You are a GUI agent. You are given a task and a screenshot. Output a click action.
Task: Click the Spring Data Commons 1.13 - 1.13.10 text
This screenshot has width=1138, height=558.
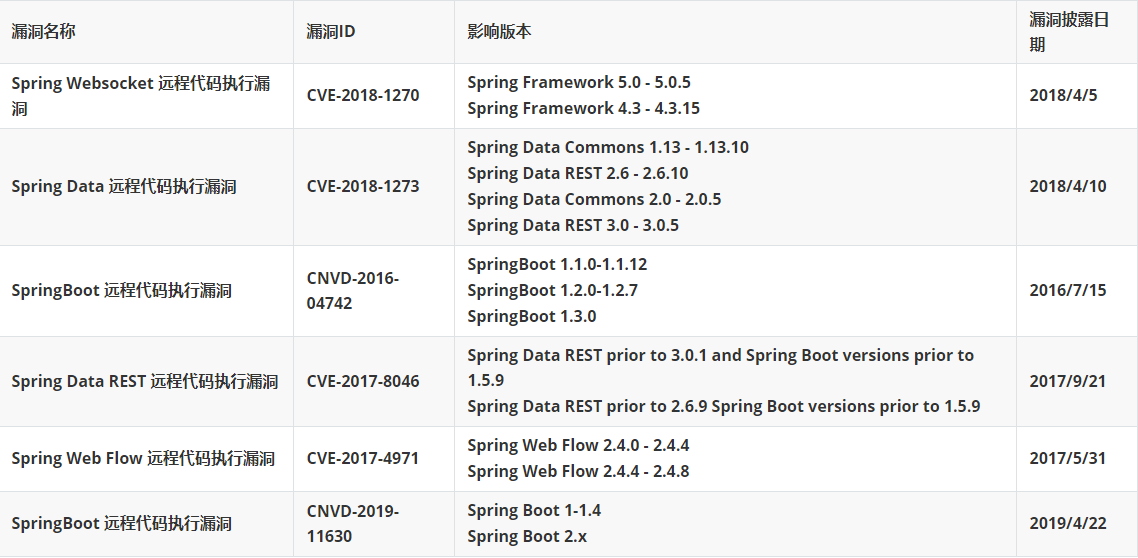point(608,148)
